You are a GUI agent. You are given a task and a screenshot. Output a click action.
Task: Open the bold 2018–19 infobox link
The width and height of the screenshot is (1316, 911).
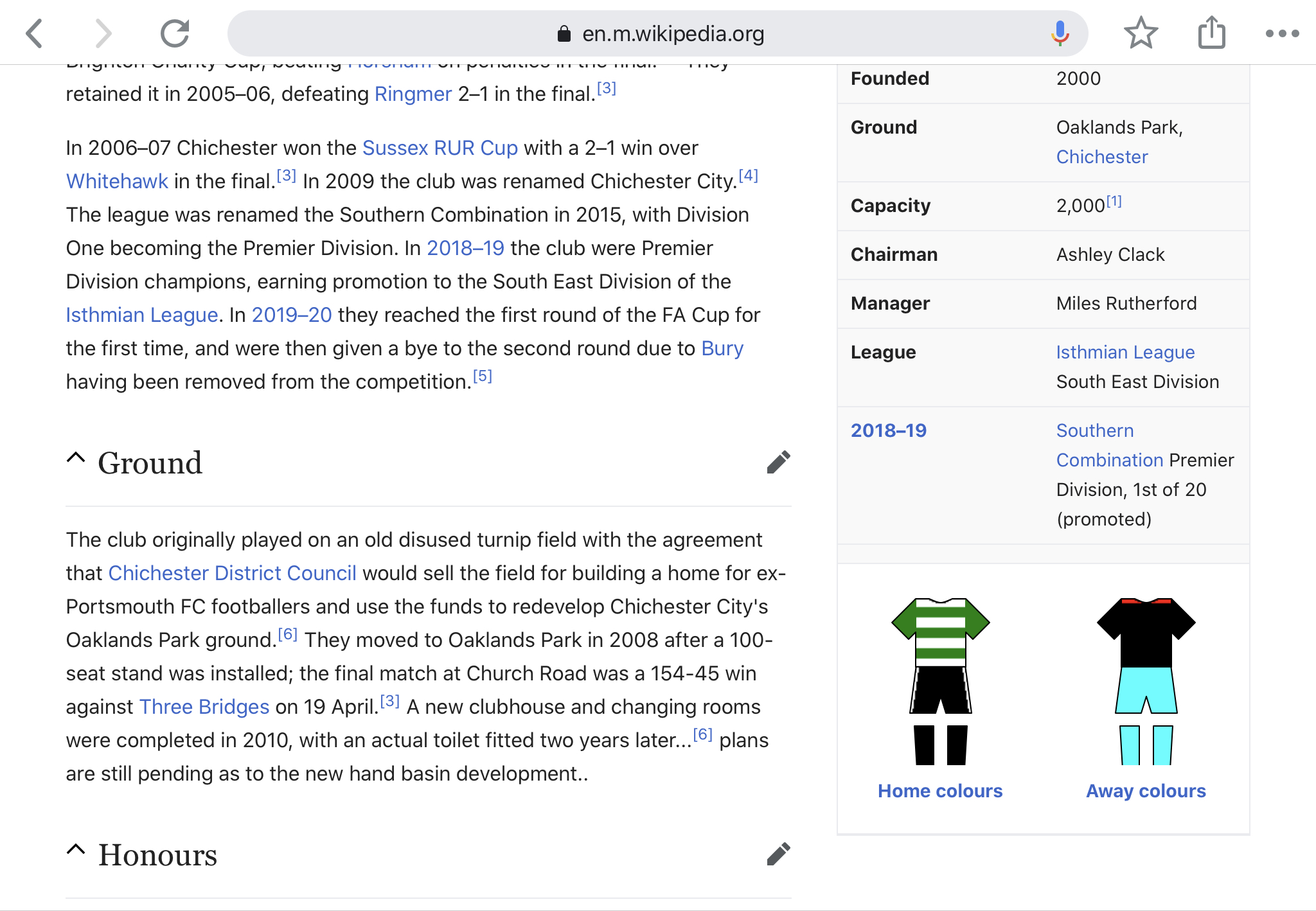(x=889, y=430)
